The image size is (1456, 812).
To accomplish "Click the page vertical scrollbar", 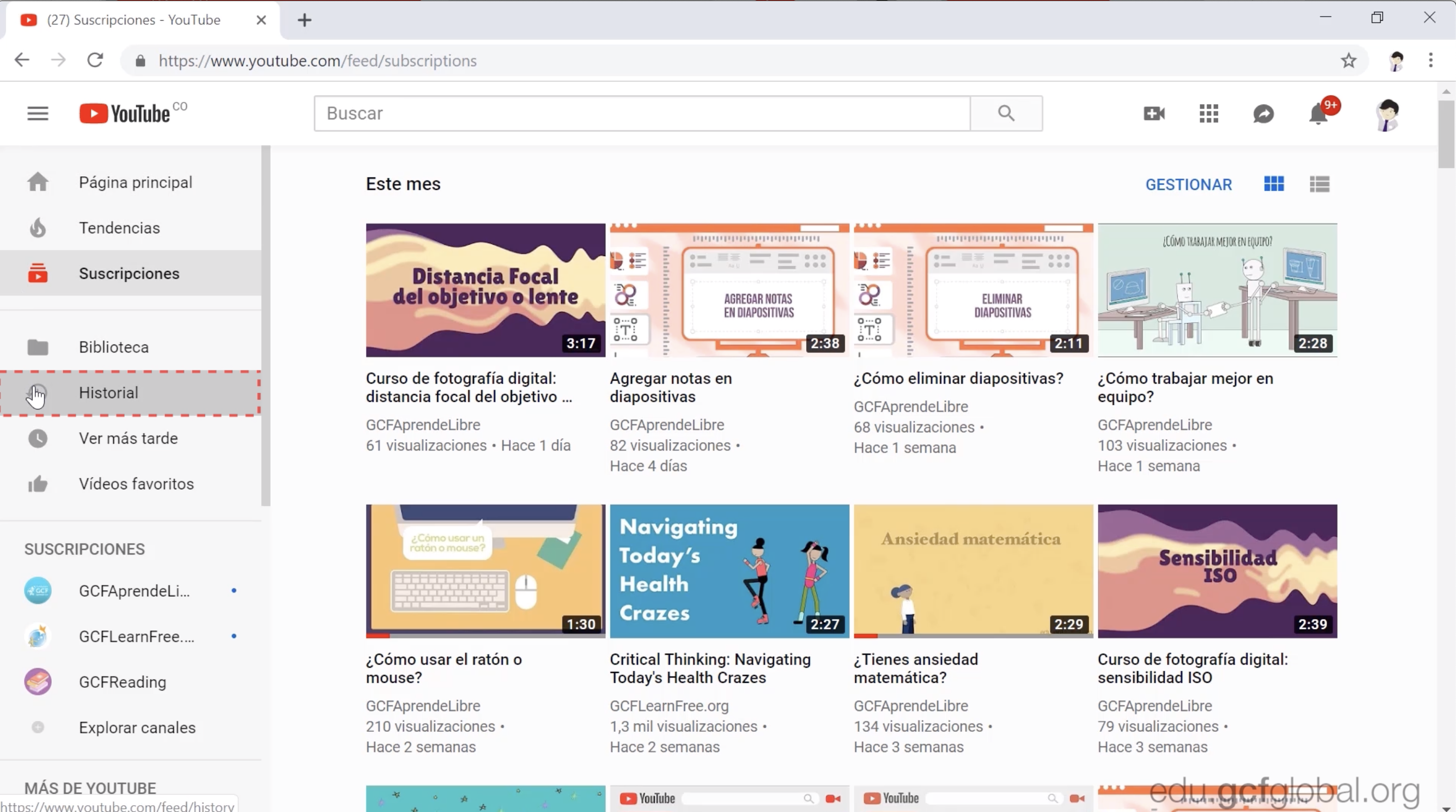I will (1446, 134).
